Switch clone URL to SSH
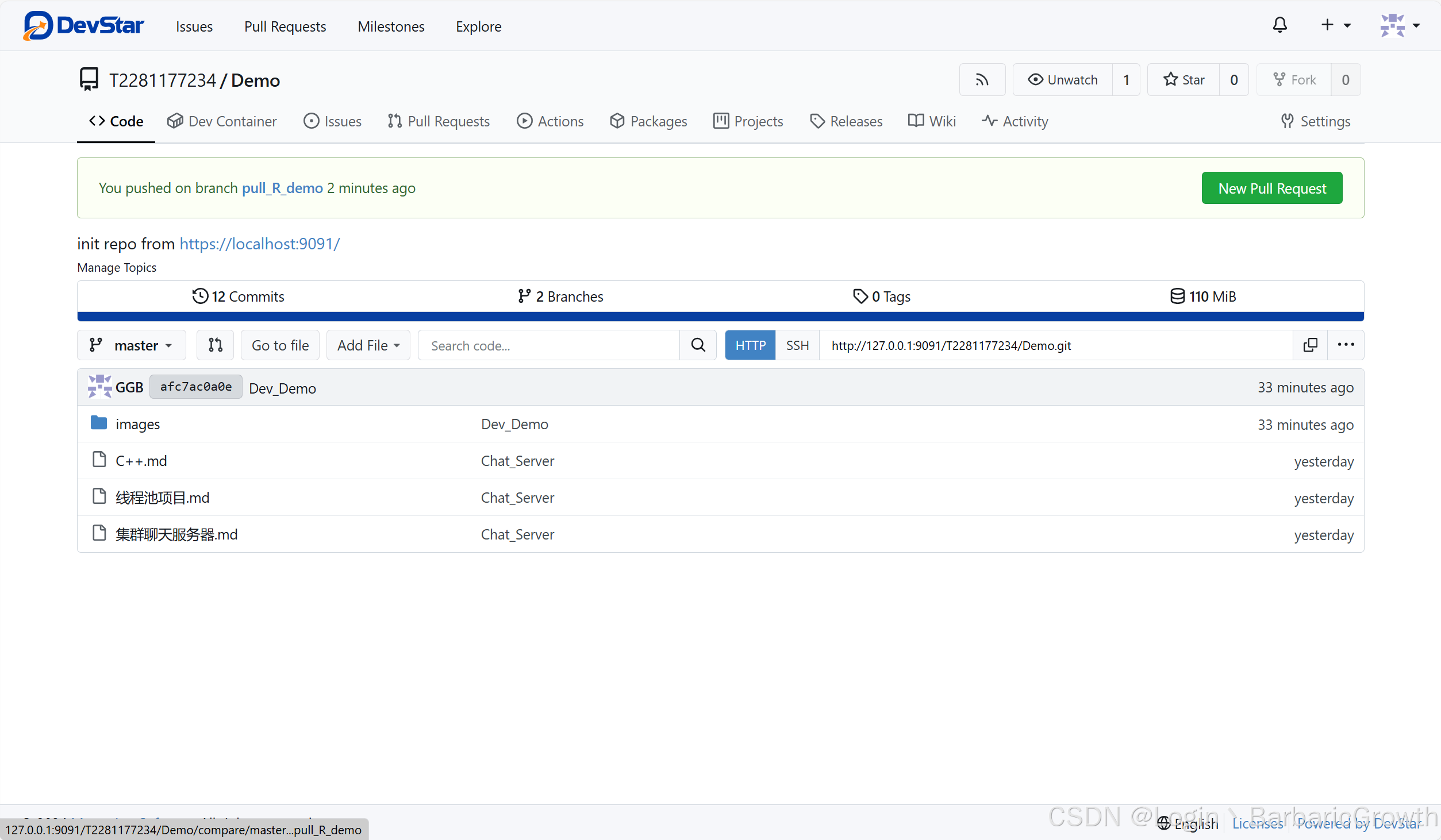The height and width of the screenshot is (840, 1441). tap(797, 345)
